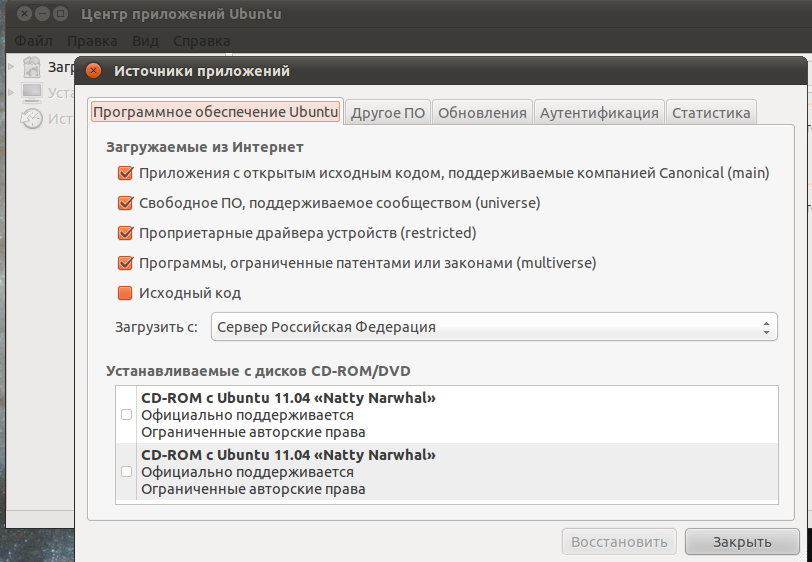Switch to the Другое ПО tab
Viewport: 812px width, 562px height.
(388, 113)
